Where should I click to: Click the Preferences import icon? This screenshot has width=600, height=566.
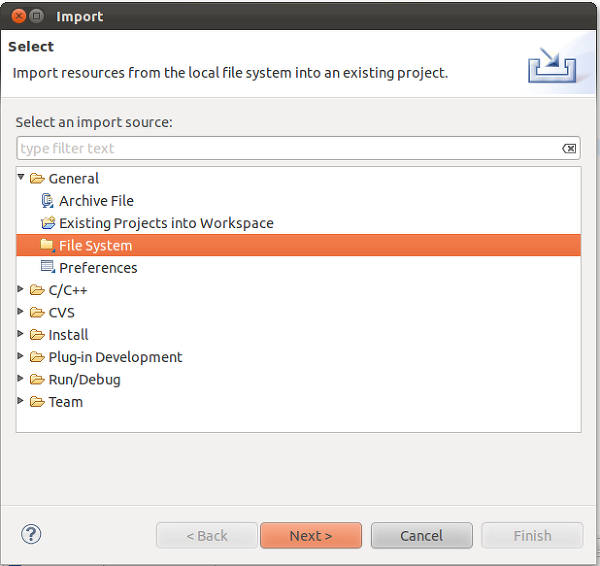click(48, 267)
